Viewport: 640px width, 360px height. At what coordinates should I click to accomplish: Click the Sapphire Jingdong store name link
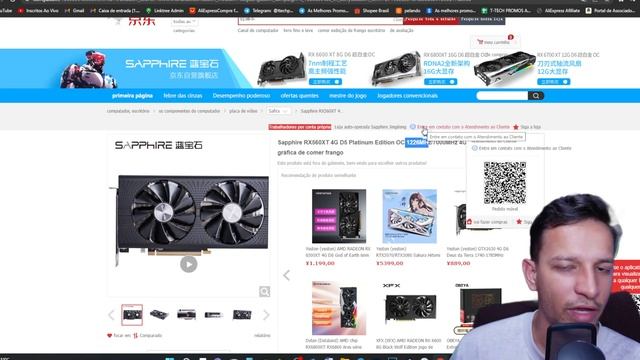370,127
